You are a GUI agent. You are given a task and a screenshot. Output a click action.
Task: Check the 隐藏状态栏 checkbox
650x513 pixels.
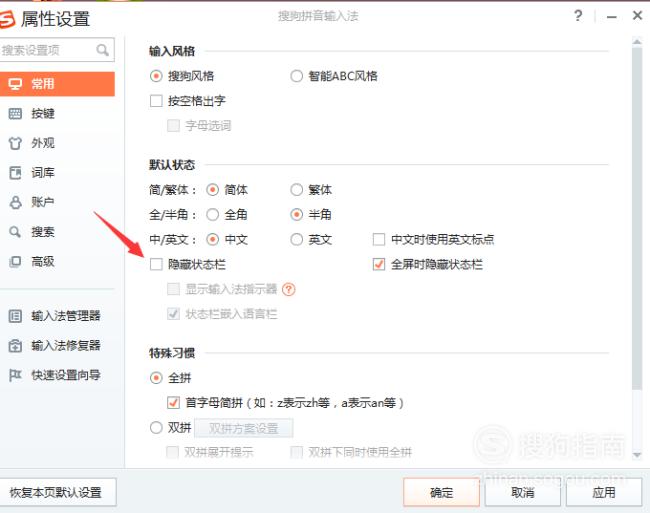pos(156,264)
